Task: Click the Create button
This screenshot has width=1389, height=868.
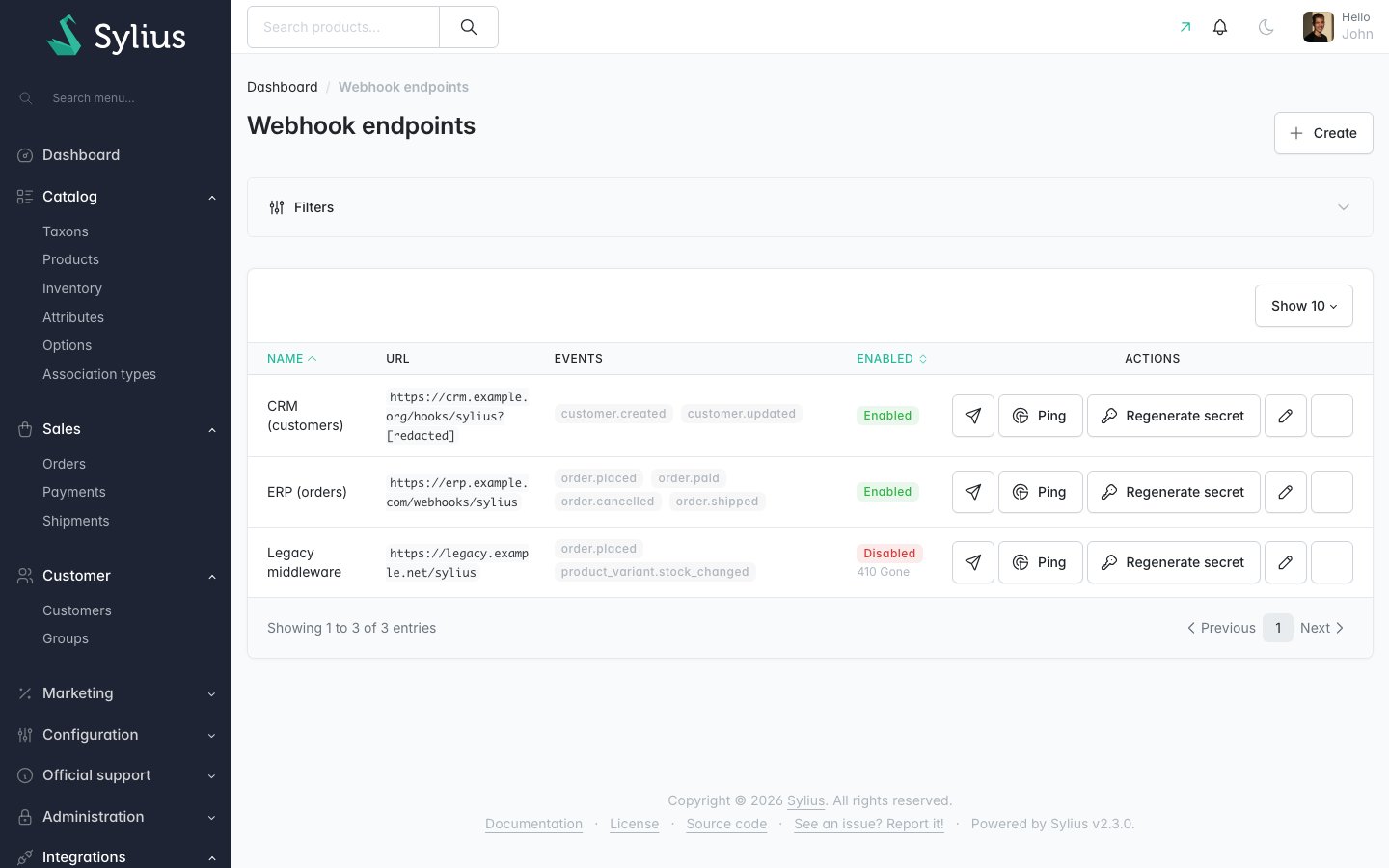Action: (x=1323, y=133)
